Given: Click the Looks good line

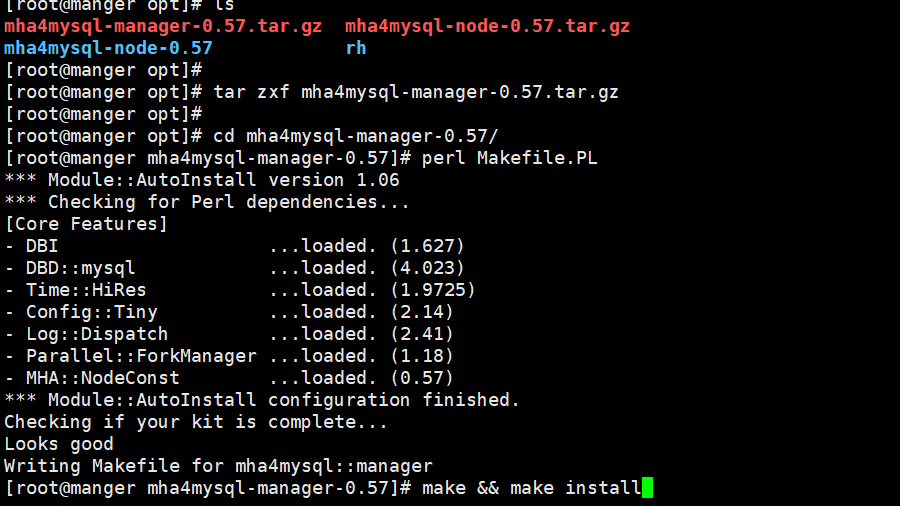Looking at the screenshot, I should click(x=59, y=444).
